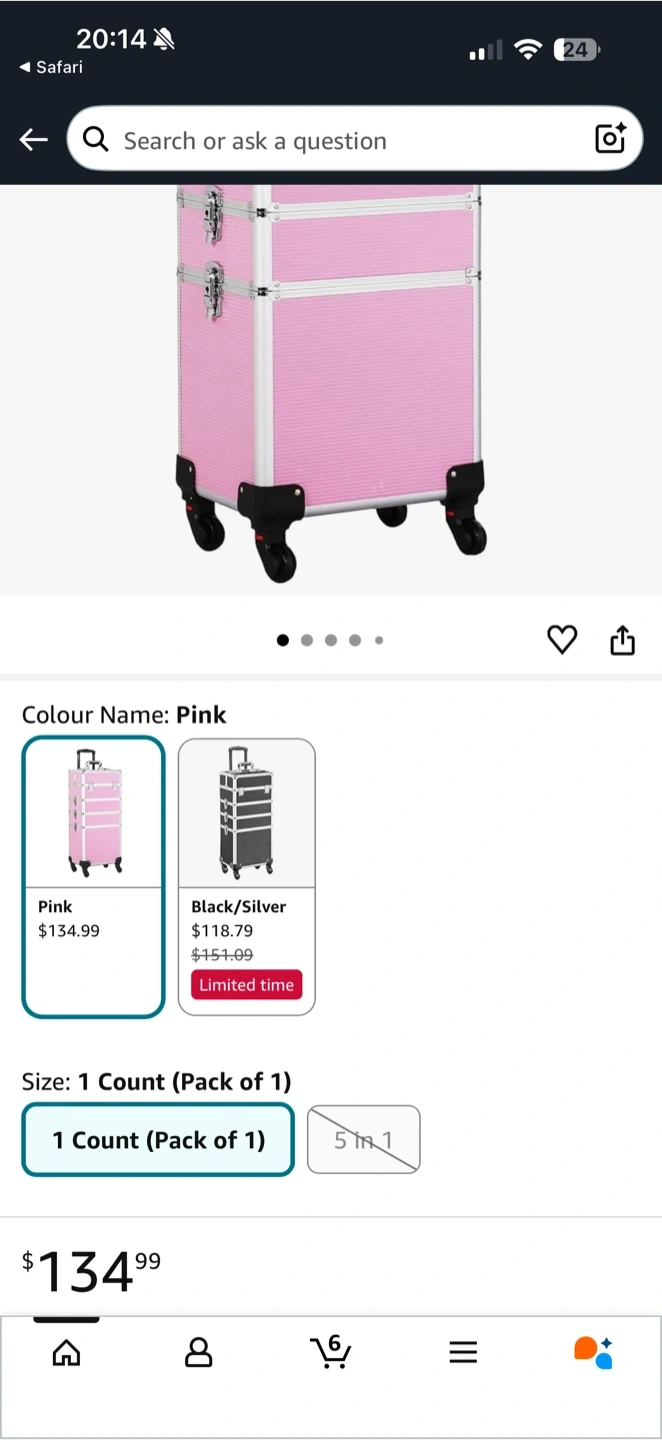
Task: Choose the Black/Silver colour option
Action: 246,876
